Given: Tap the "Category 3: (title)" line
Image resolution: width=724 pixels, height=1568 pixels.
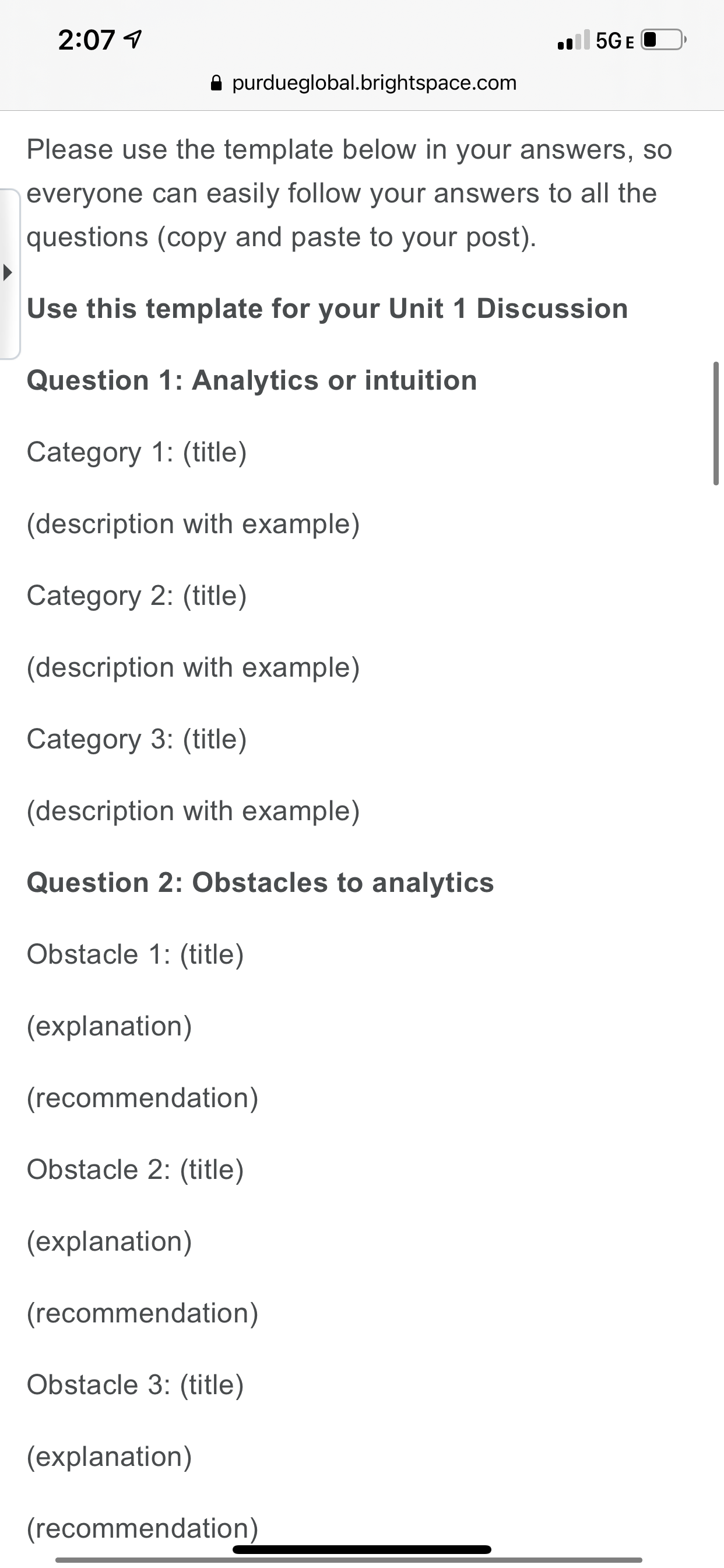Looking at the screenshot, I should [x=137, y=739].
